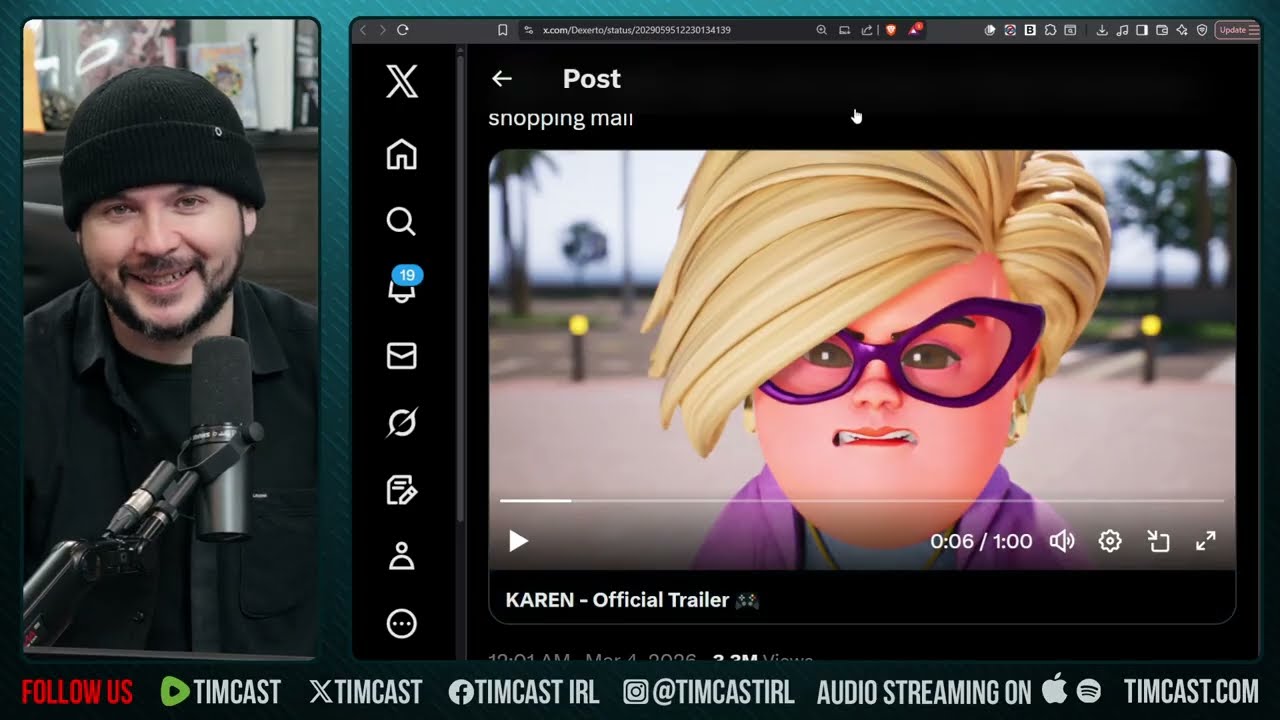This screenshot has height=720, width=1280.
Task: Open the Brave VPN shield icon
Action: [x=1202, y=30]
